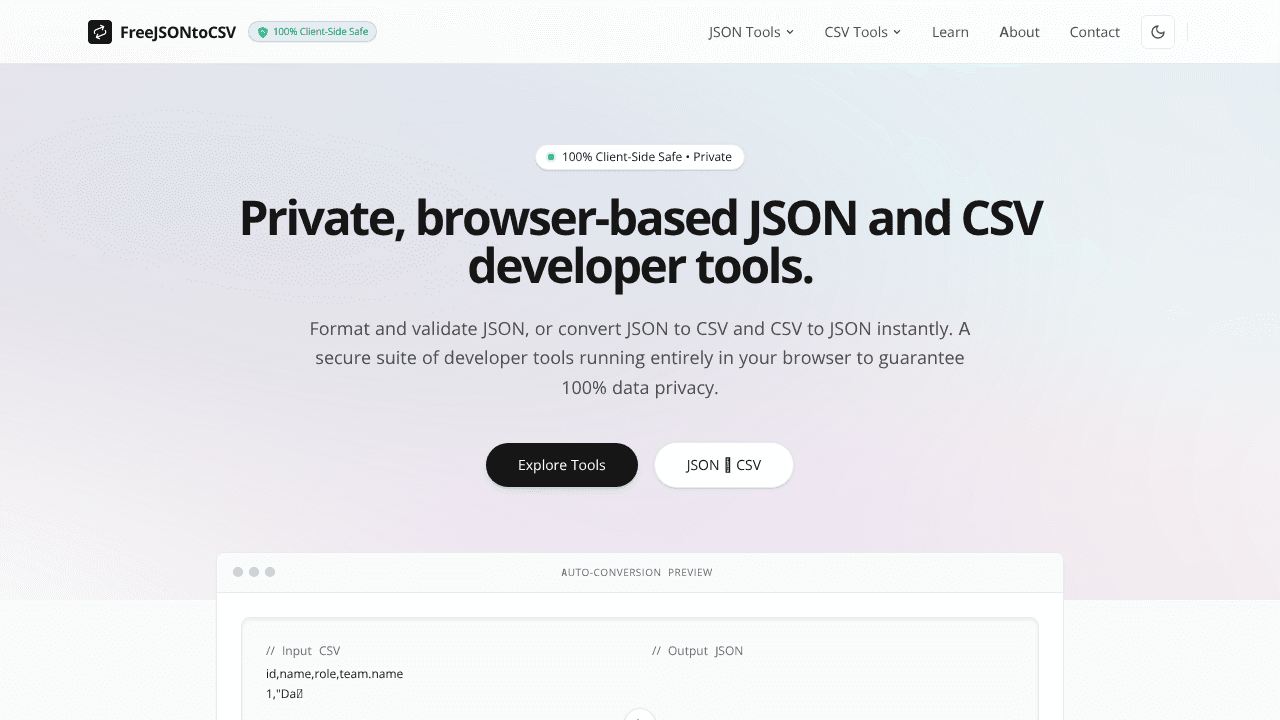Screen dimensions: 1280x720
Task: Click the id,name,role,team.name CSV line
Action: [x=334, y=674]
